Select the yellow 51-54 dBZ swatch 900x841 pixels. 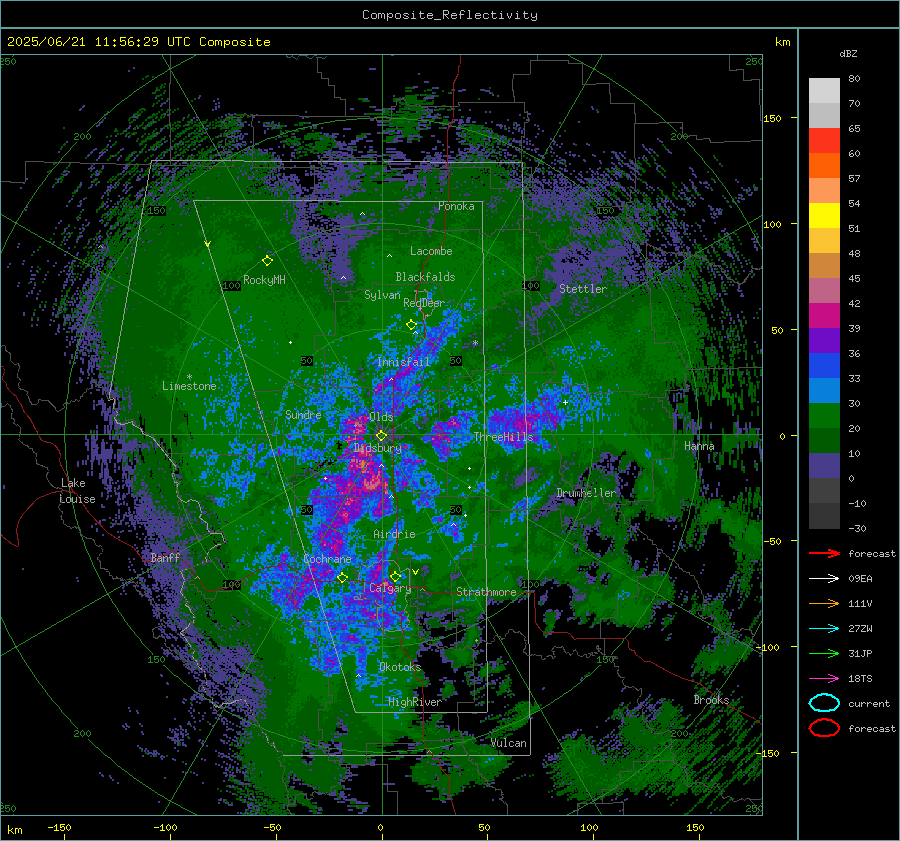click(824, 216)
